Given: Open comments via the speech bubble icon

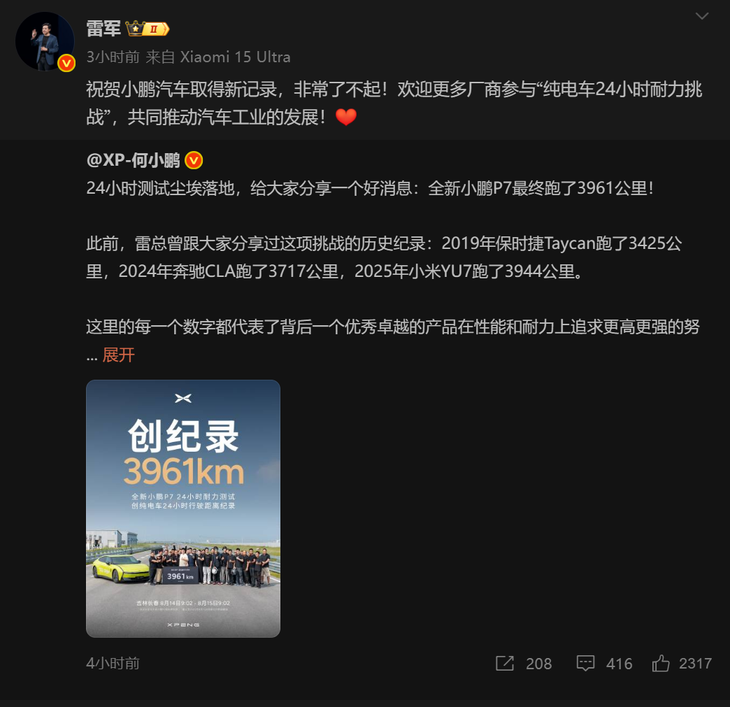Looking at the screenshot, I should click(585, 663).
